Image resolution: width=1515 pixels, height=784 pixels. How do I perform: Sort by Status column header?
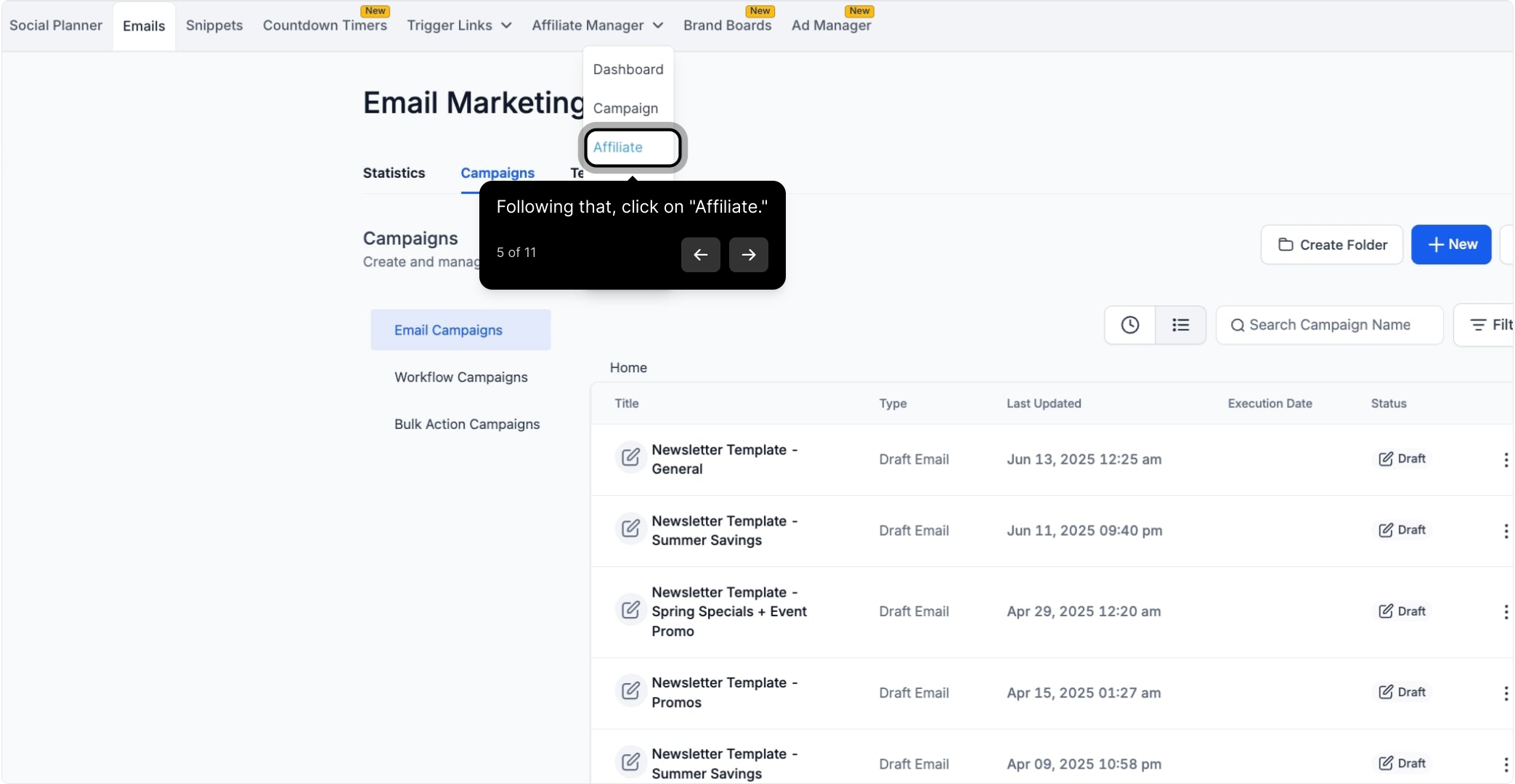[x=1389, y=404]
